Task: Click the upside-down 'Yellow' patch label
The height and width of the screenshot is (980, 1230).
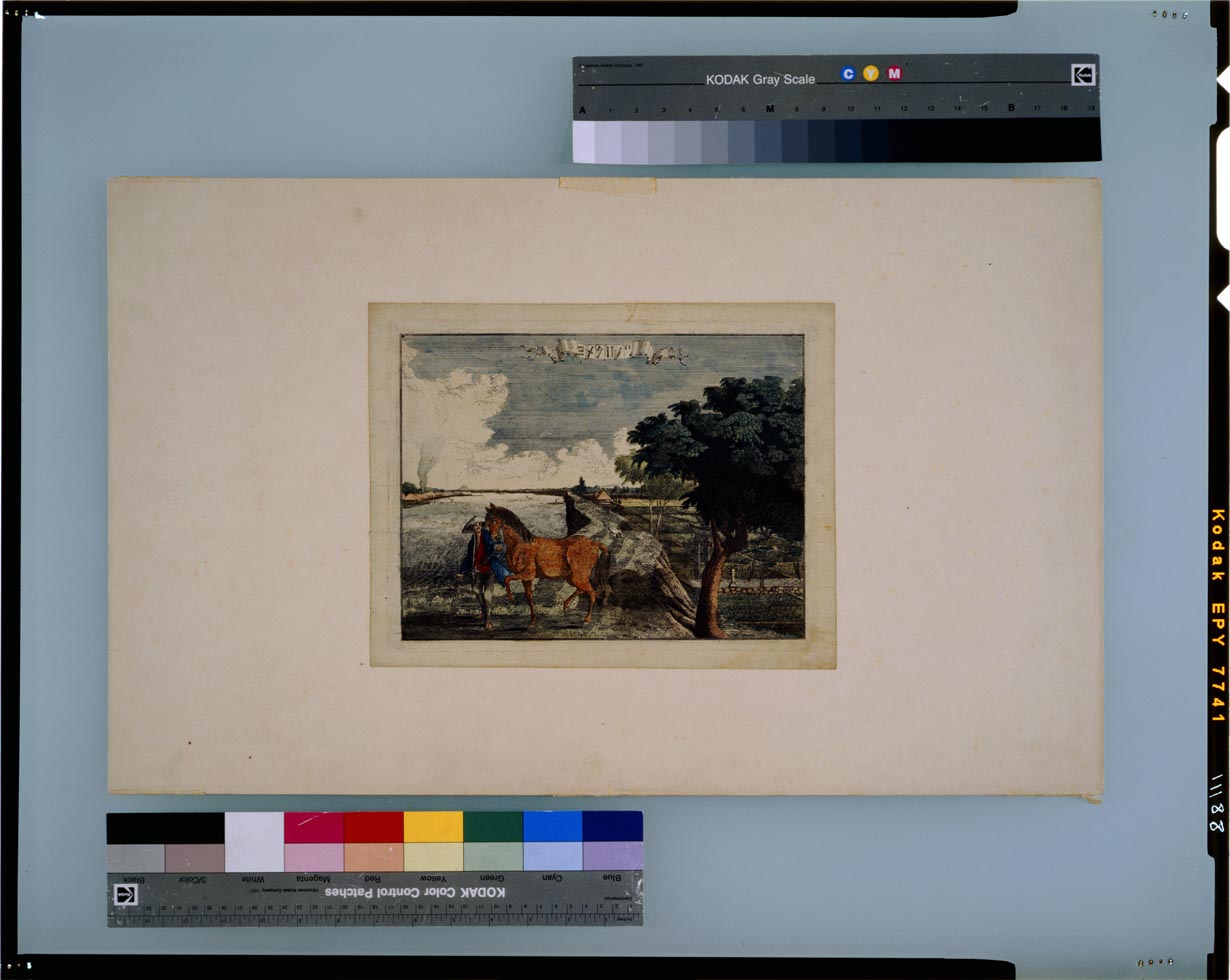Action: pyautogui.click(x=433, y=878)
